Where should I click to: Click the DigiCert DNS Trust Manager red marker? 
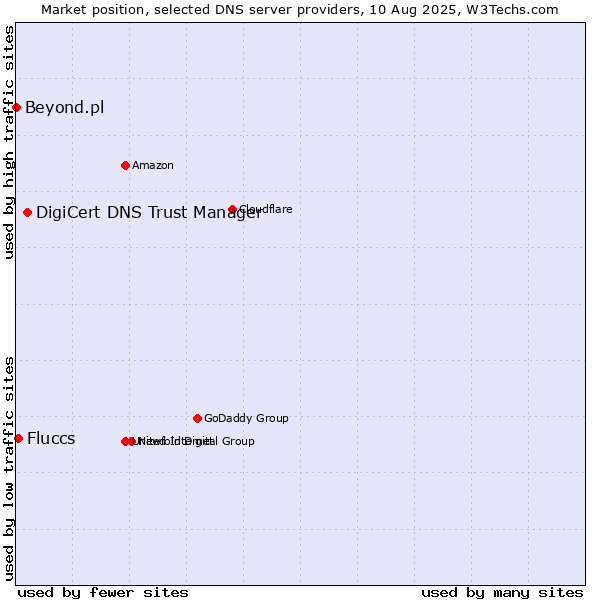pyautogui.click(x=28, y=213)
